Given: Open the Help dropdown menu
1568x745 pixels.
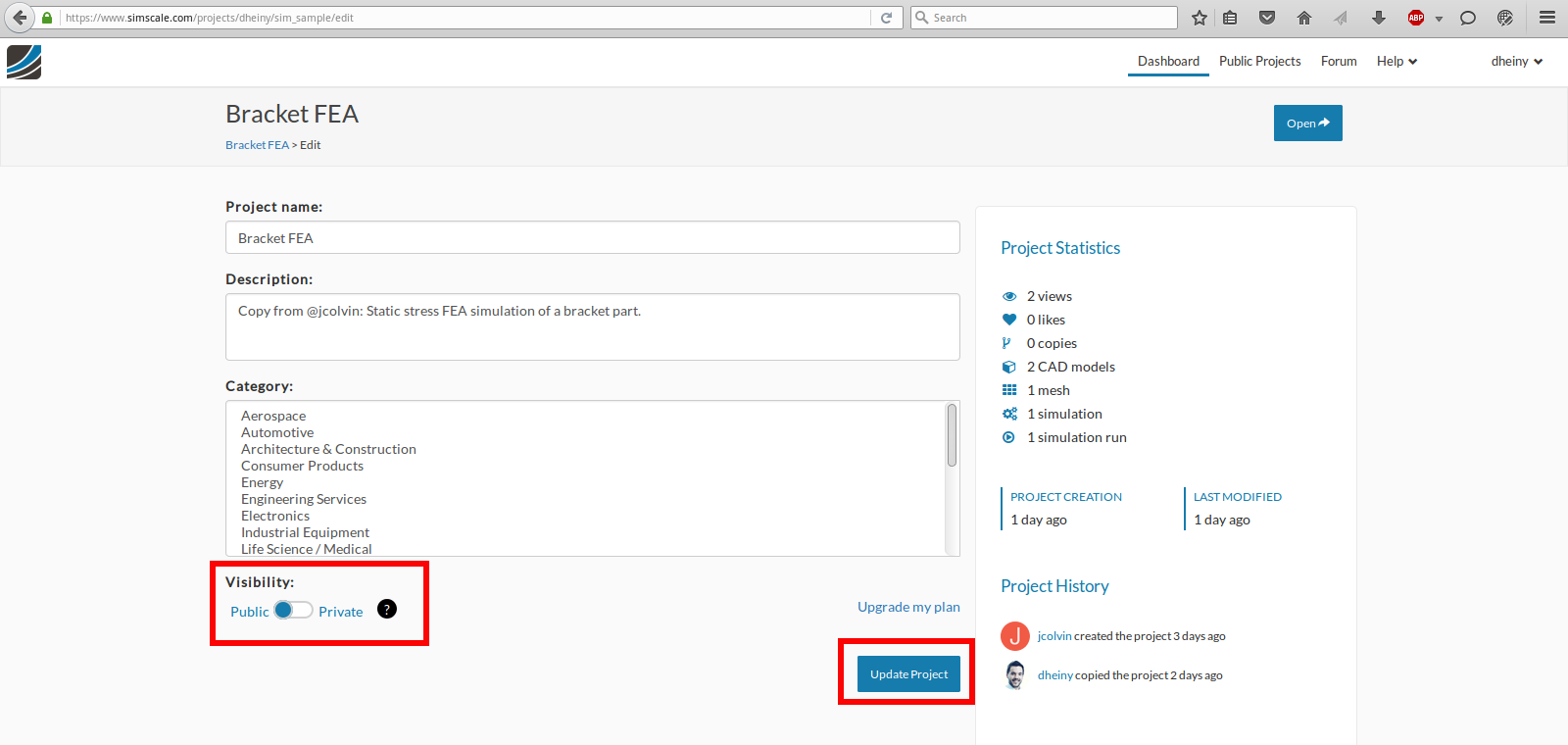Looking at the screenshot, I should (1396, 61).
